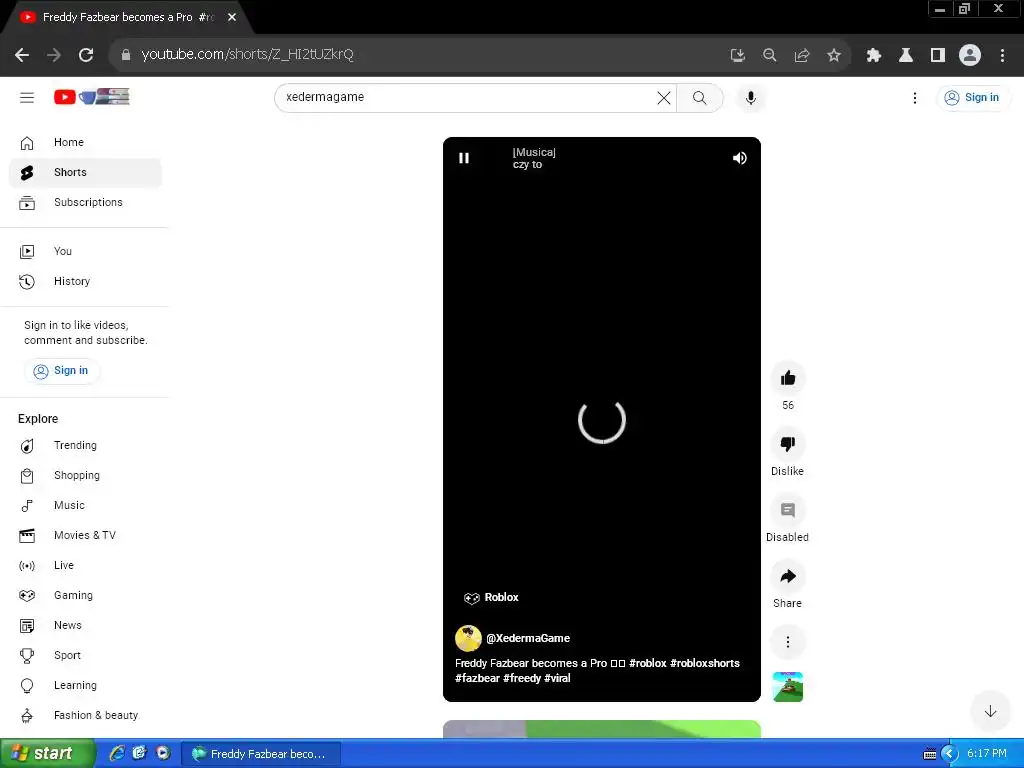
Task: Switch to Freddy Fazbear taskbar button
Action: tap(261, 754)
